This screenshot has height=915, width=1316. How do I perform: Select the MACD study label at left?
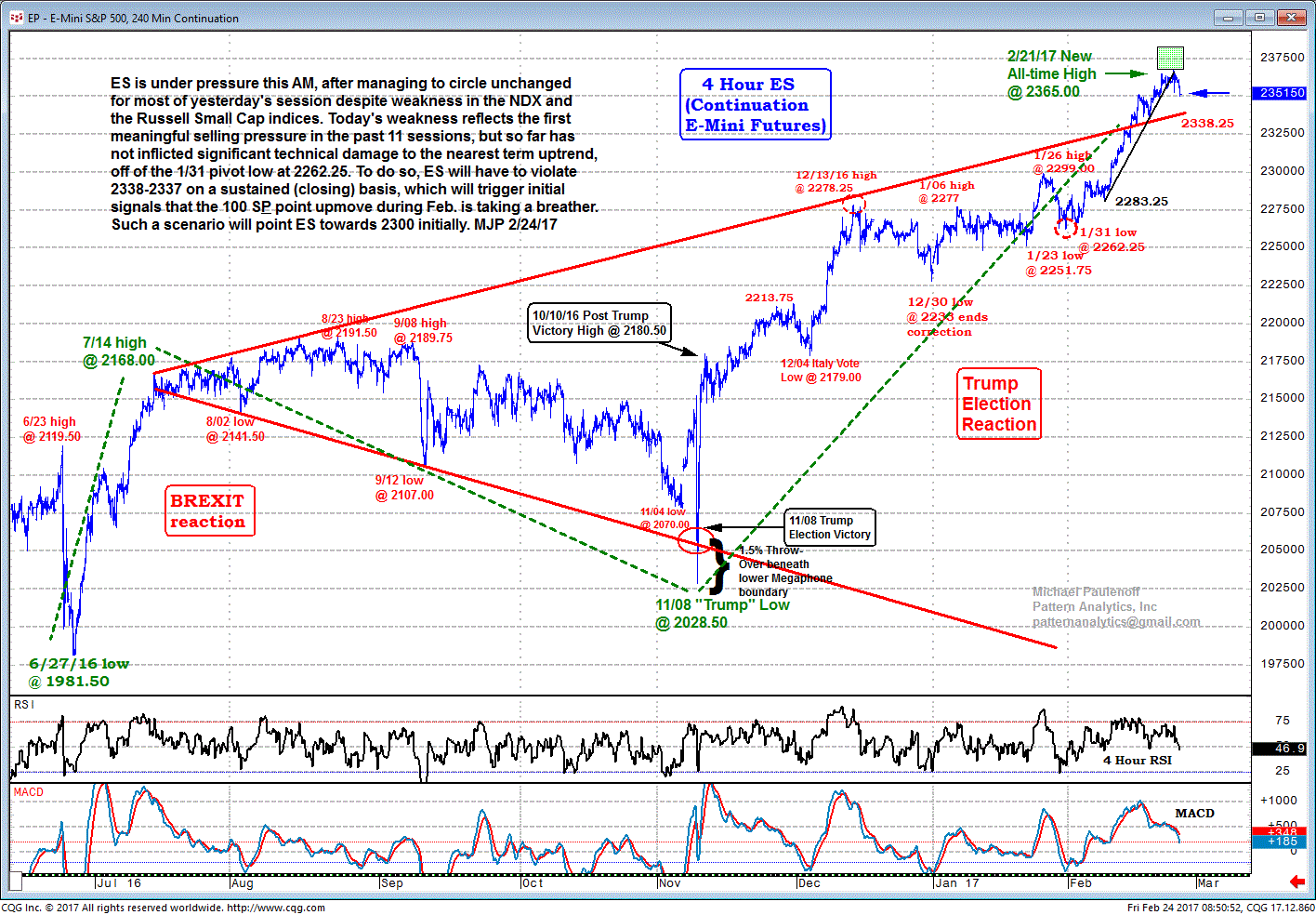(29, 792)
